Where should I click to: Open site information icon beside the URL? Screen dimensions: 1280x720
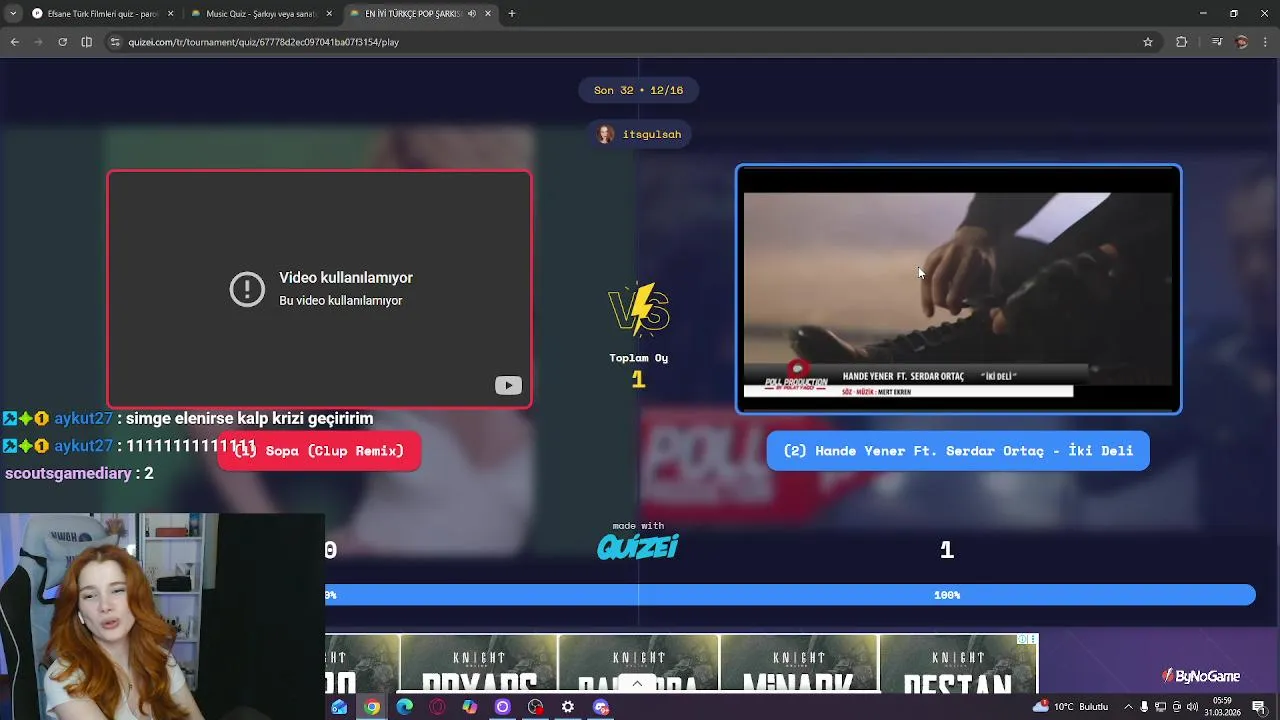pyautogui.click(x=115, y=42)
